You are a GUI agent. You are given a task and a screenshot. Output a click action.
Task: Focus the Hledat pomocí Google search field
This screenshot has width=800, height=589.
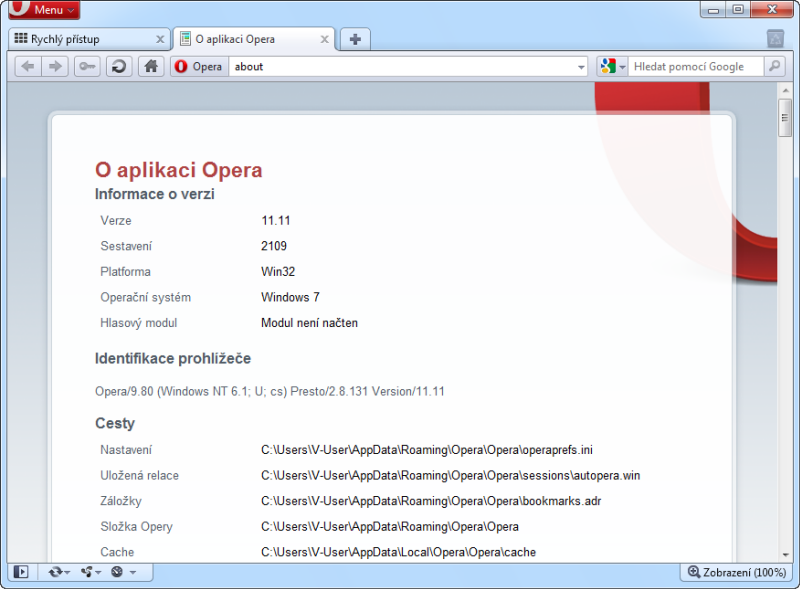tap(696, 66)
